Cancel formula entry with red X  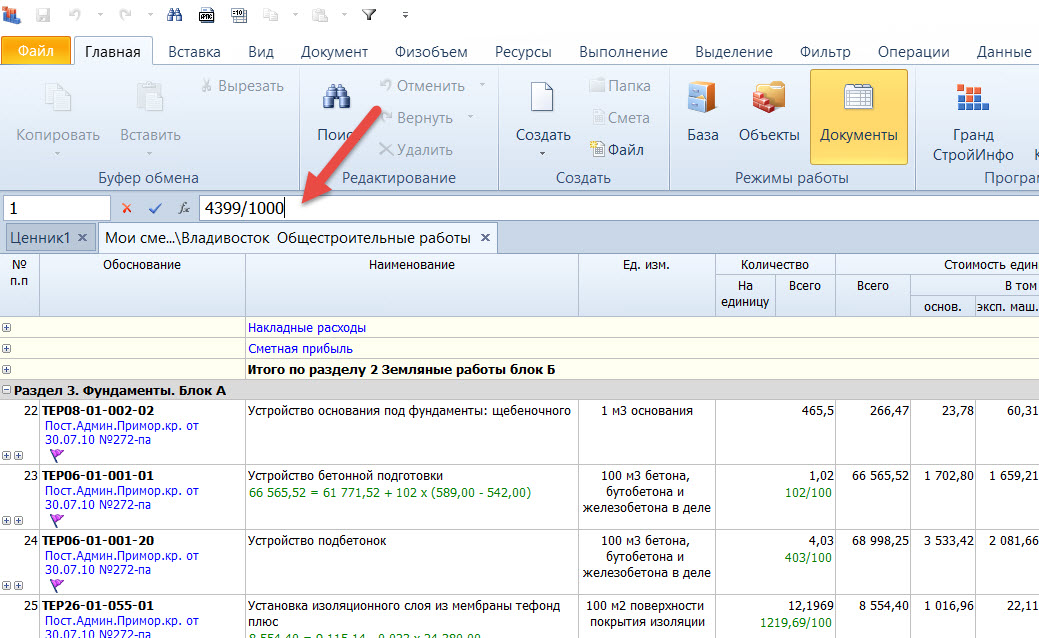coord(126,208)
